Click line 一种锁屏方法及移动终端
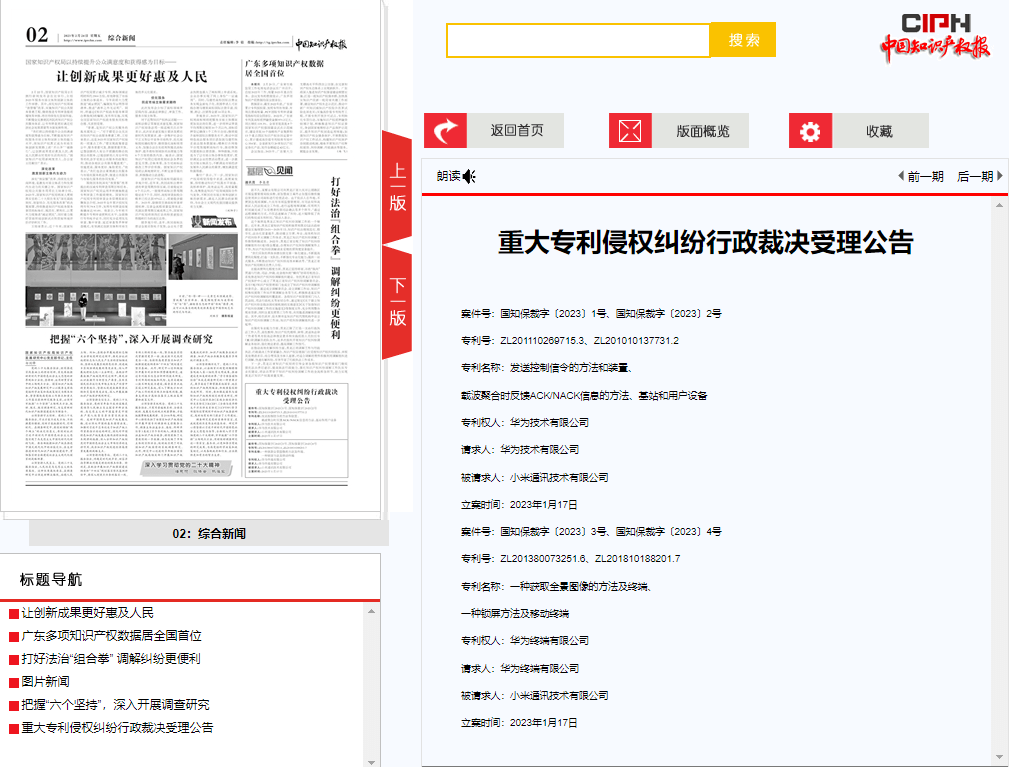 [x=515, y=613]
